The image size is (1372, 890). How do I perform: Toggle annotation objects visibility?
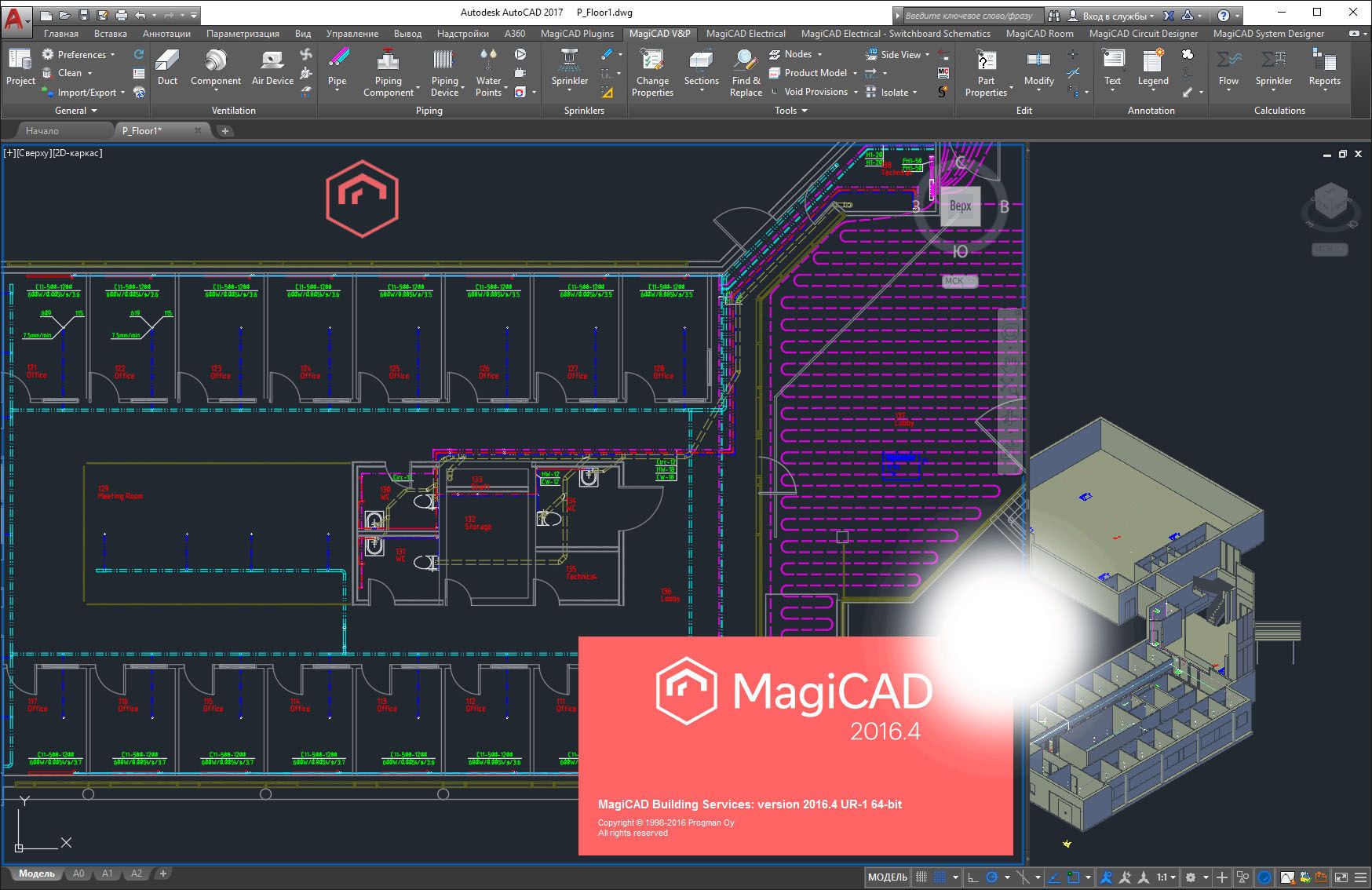pos(1106,877)
